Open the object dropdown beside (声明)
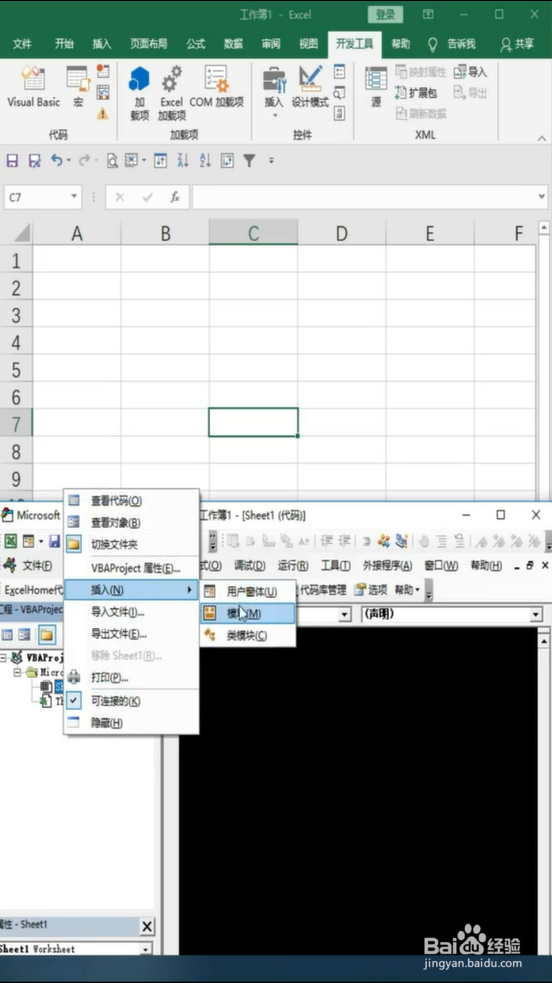Image resolution: width=552 pixels, height=983 pixels. click(345, 616)
